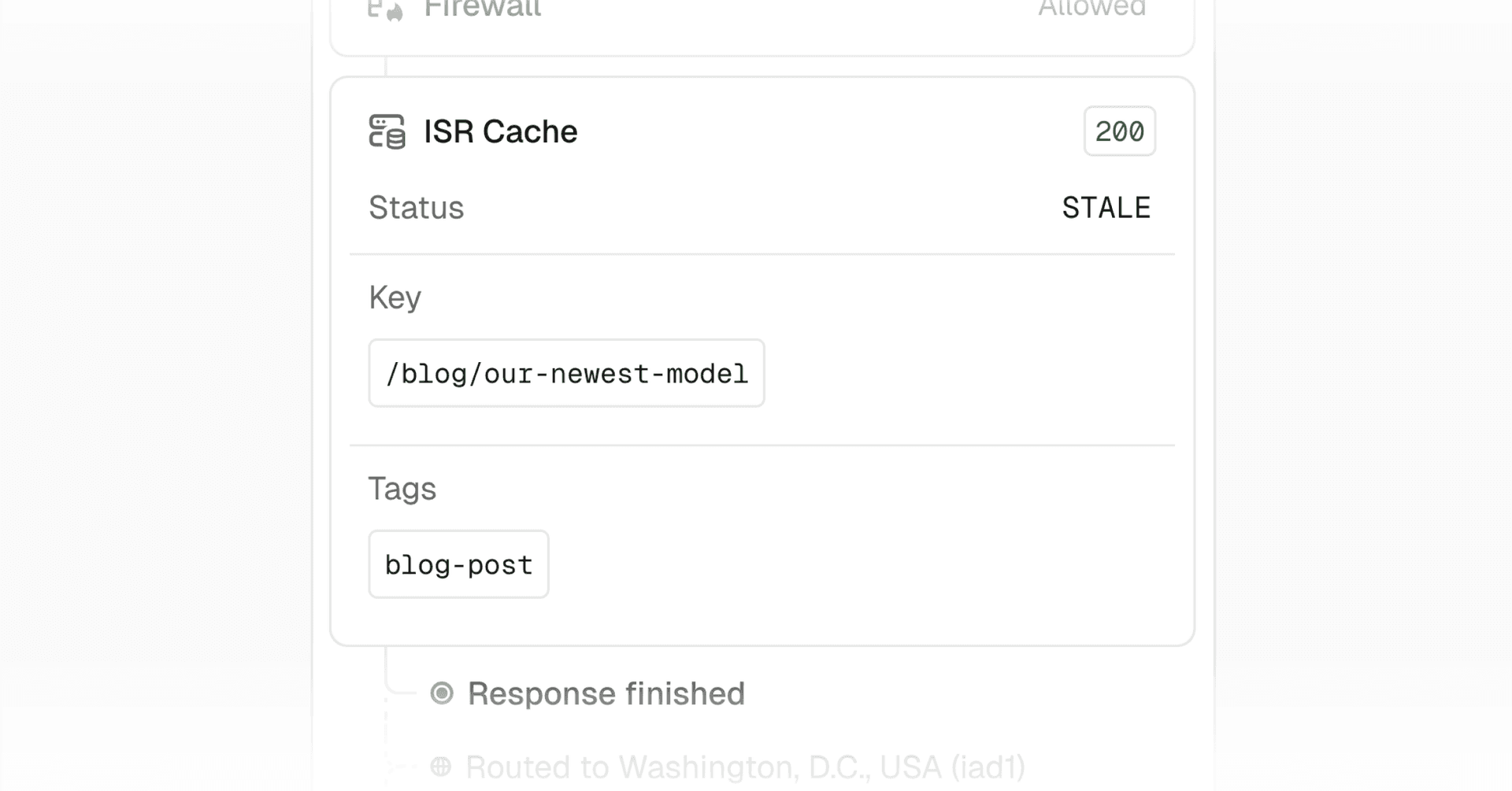Select the STALE status value
The image size is (1512, 791).
(1106, 208)
